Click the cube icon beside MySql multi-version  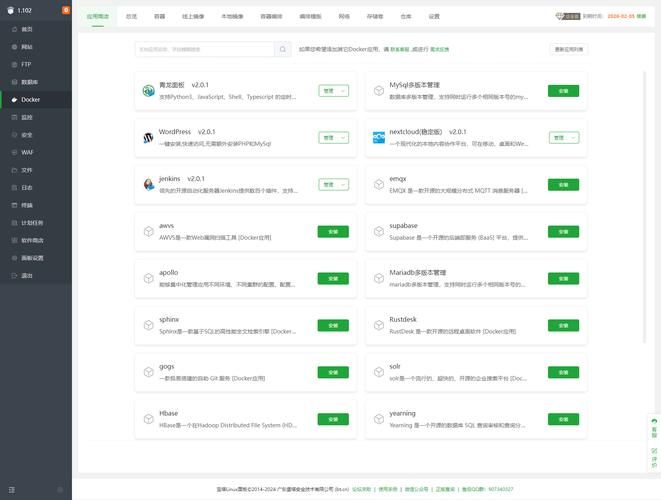379,91
